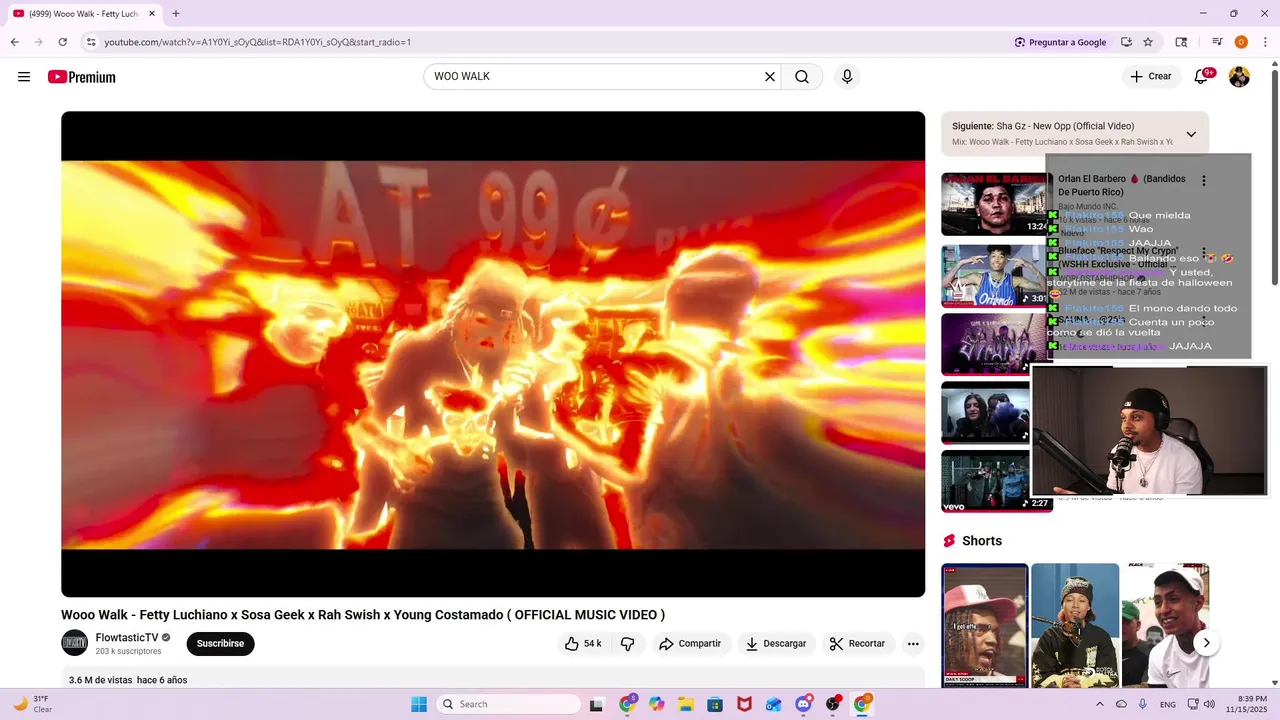Open the Chrome profile orange circle
The image size is (1280, 720).
point(1241,42)
